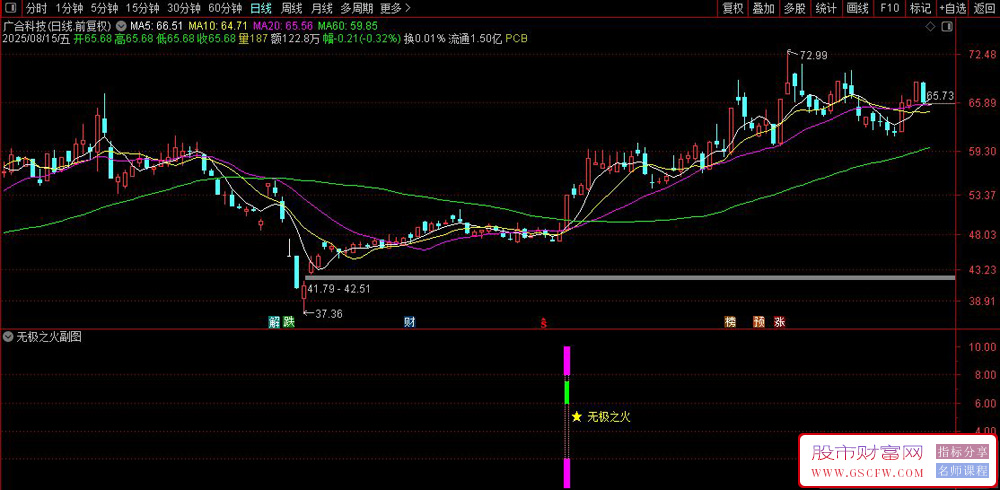
Task: Click the 财 financial report marker
Action: click(409, 322)
